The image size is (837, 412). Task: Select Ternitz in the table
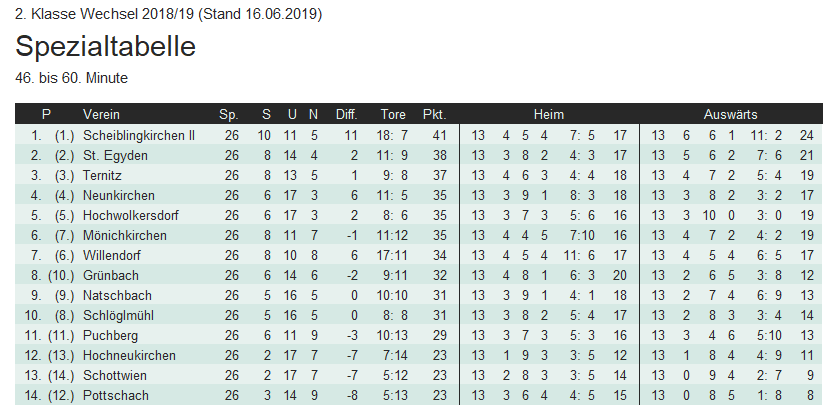105,175
